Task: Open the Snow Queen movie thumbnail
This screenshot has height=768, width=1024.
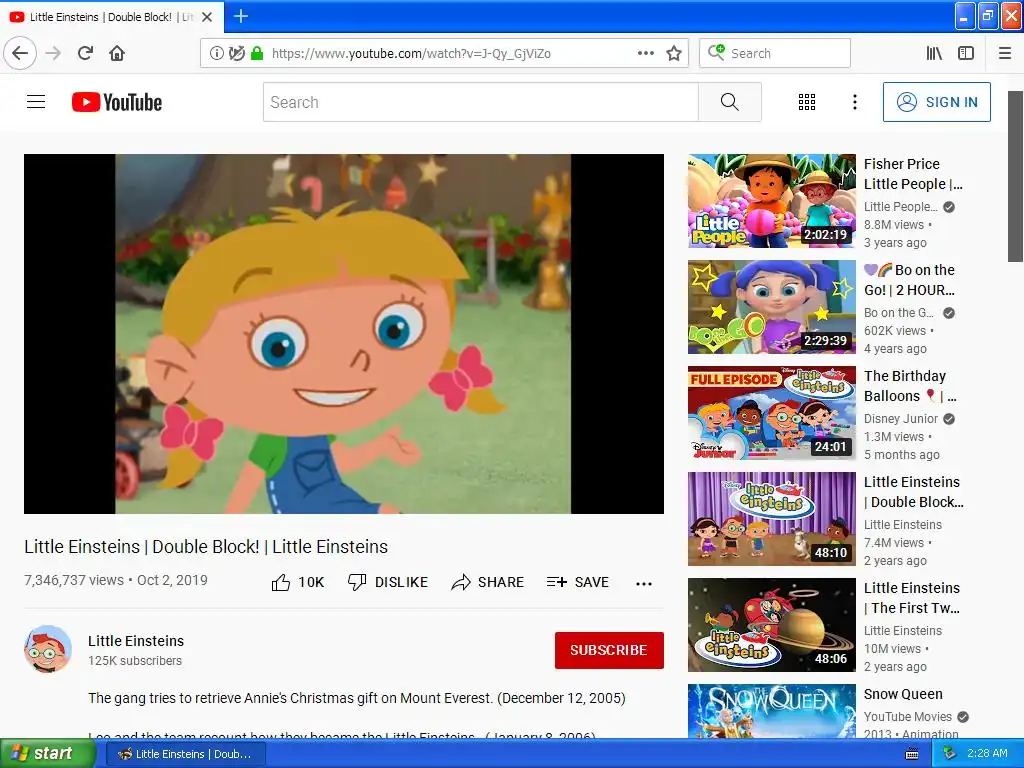Action: click(771, 711)
